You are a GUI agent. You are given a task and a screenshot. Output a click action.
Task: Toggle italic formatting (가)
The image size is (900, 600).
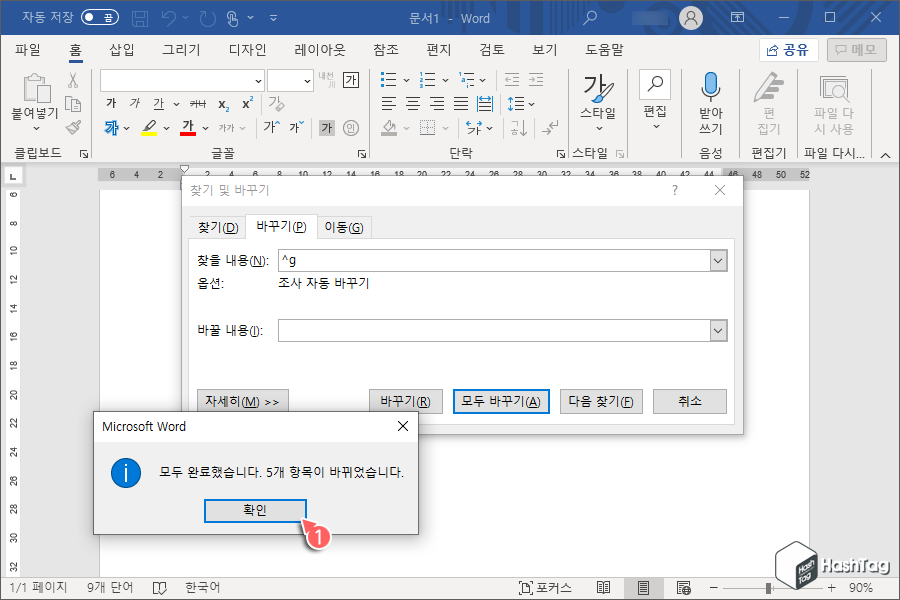point(133,102)
